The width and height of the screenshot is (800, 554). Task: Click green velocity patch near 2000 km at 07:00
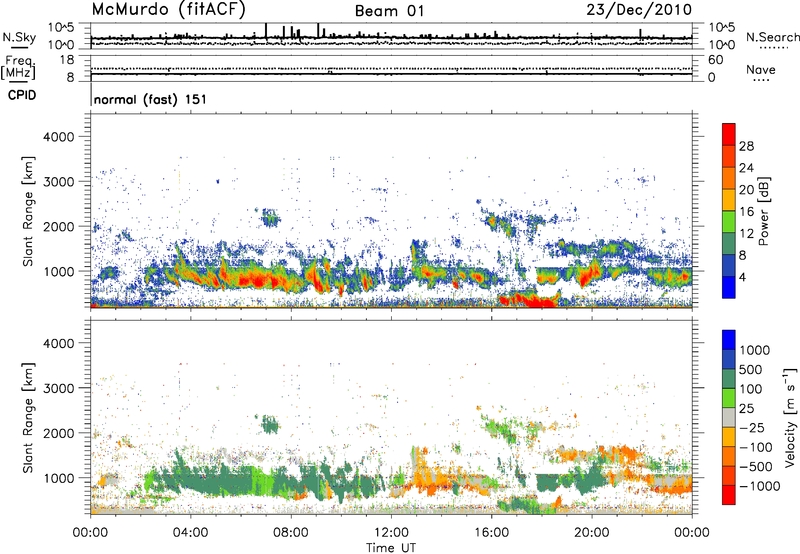(270, 424)
